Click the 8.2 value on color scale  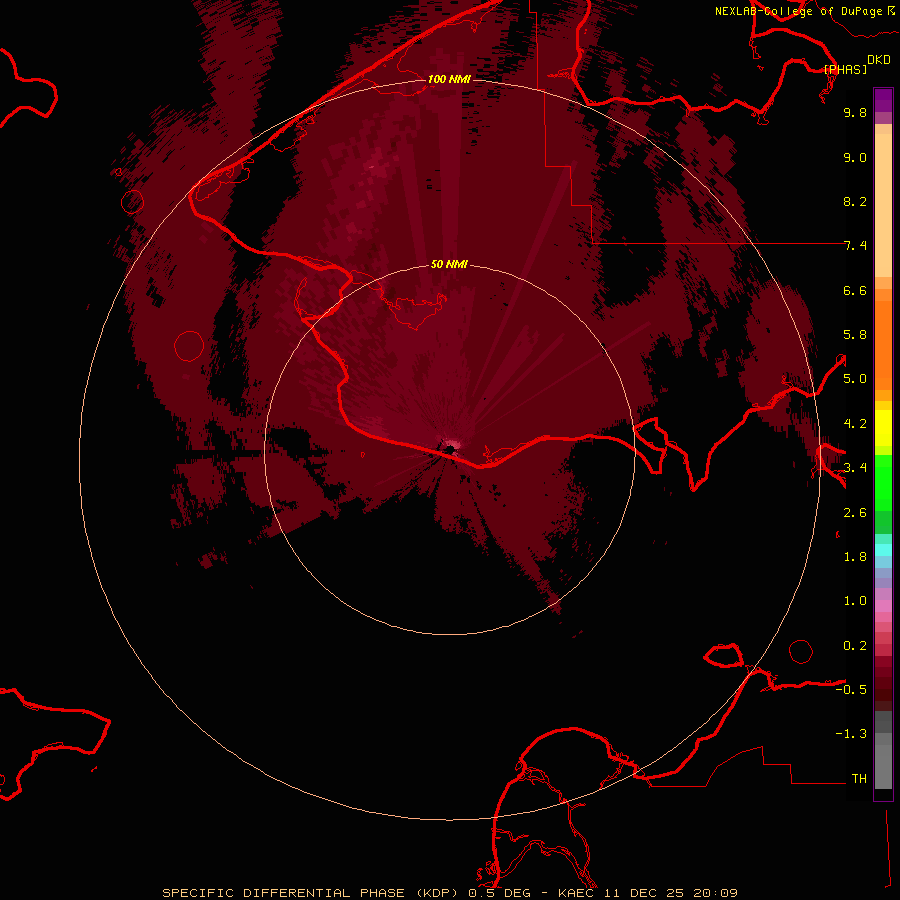[x=855, y=201]
